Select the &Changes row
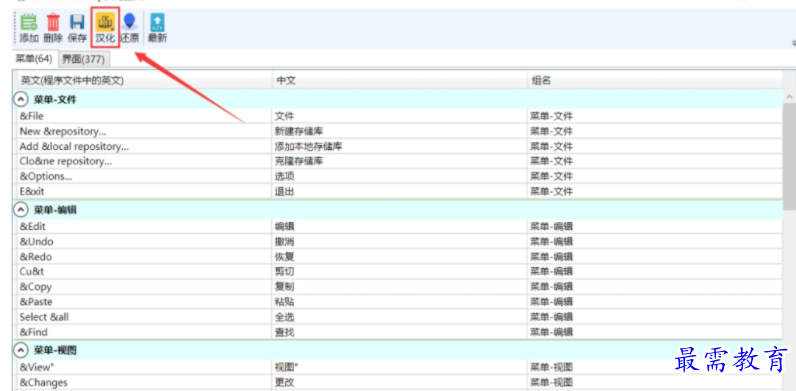The width and height of the screenshot is (796, 391). (x=399, y=382)
